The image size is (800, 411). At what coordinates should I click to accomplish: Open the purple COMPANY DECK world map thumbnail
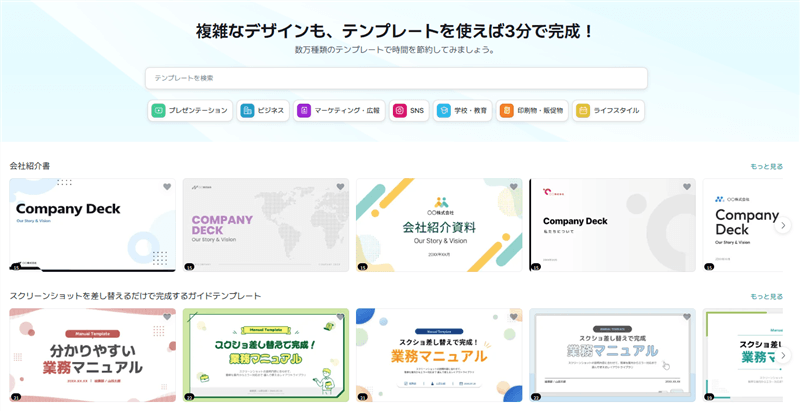click(266, 225)
